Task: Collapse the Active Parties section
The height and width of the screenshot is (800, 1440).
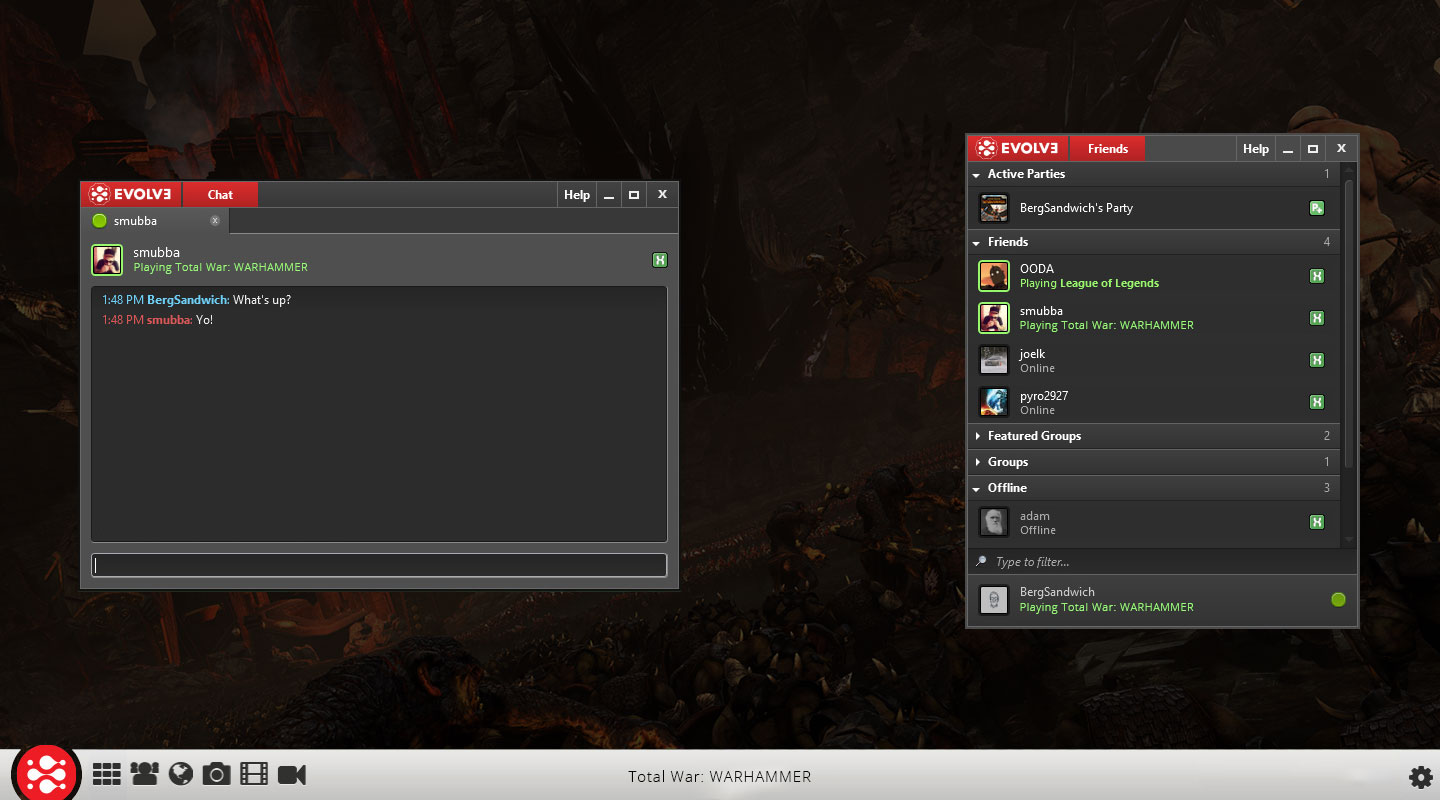Action: pos(976,175)
